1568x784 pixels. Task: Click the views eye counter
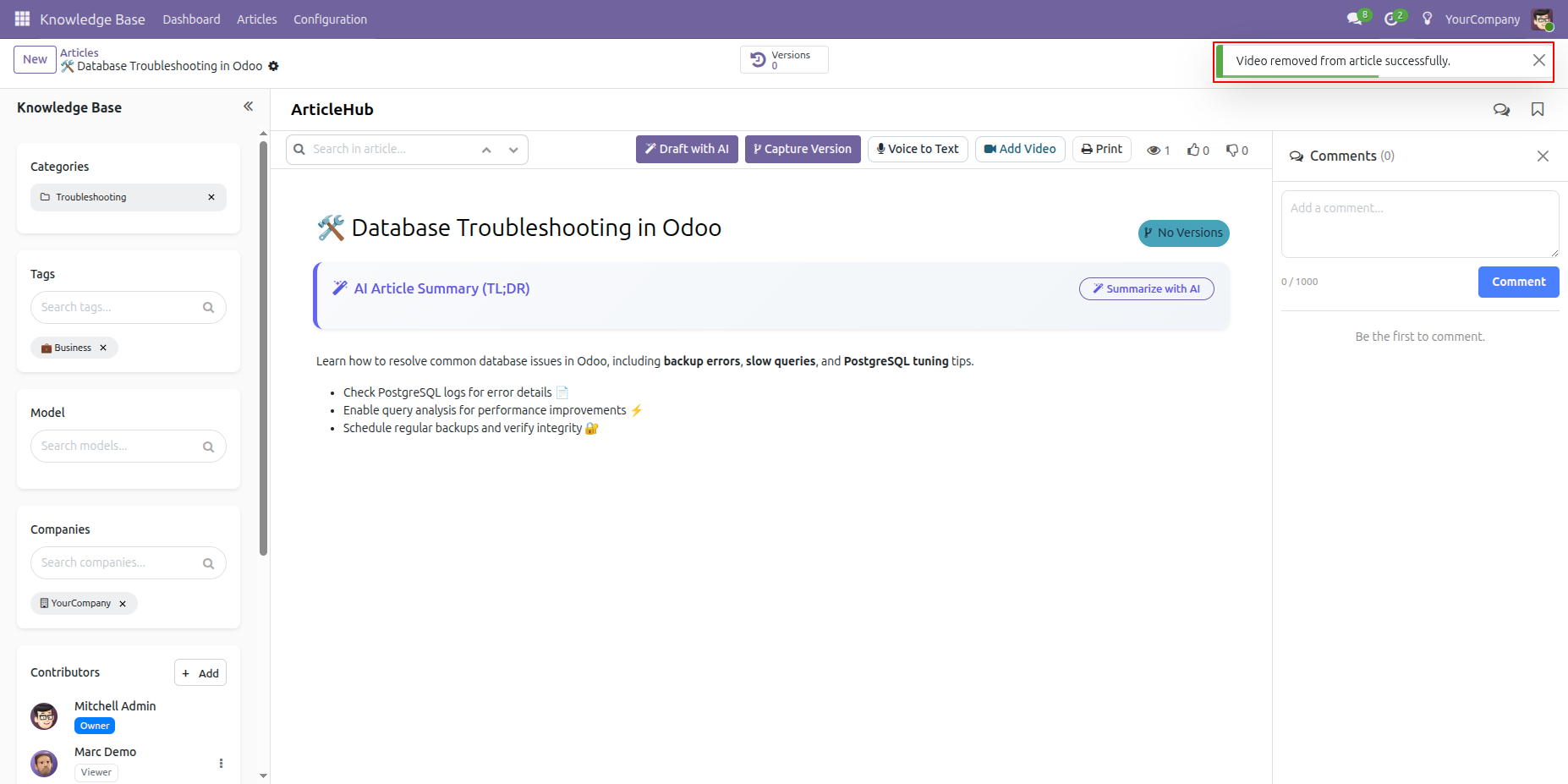point(1158,150)
